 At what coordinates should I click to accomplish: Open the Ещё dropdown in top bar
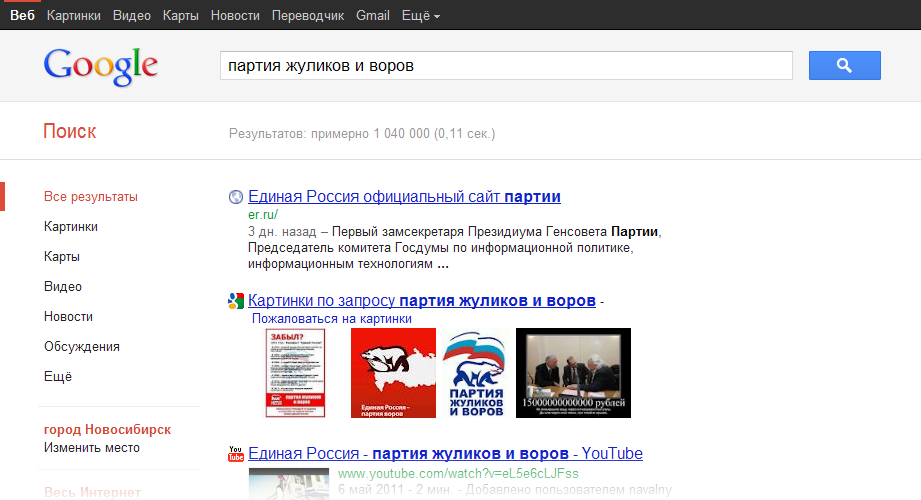(421, 16)
